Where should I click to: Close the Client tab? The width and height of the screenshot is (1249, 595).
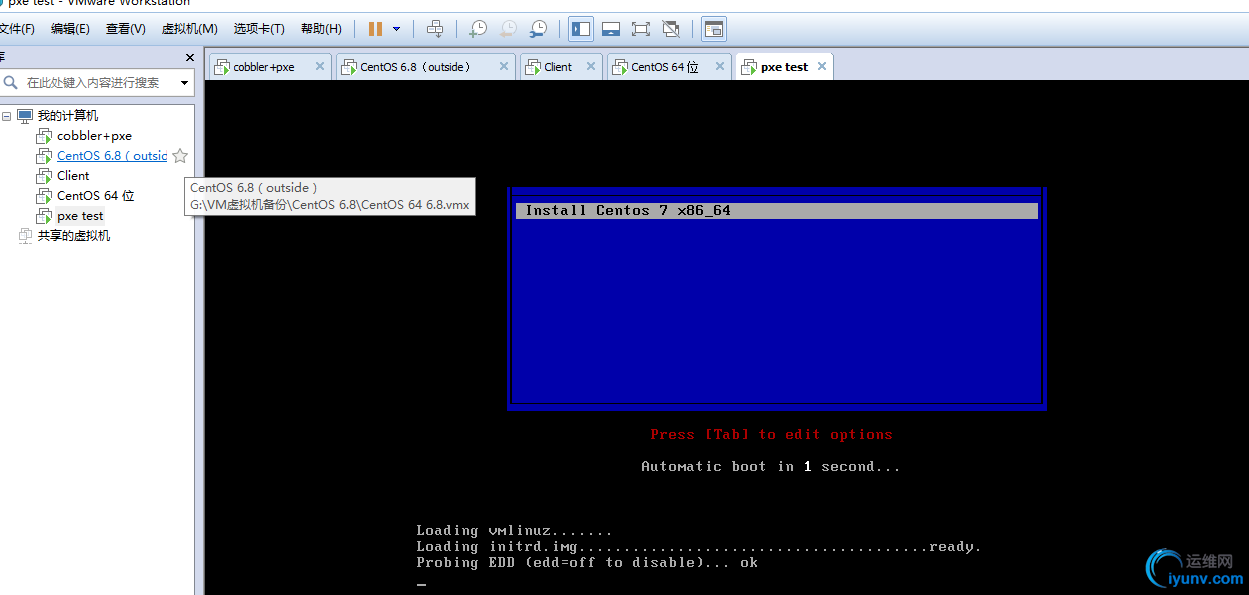[x=592, y=67]
